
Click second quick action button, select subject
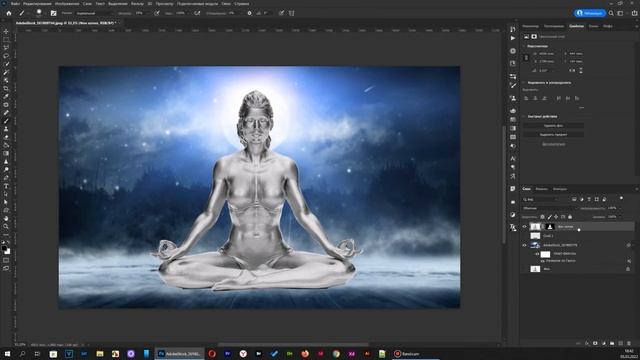(553, 135)
